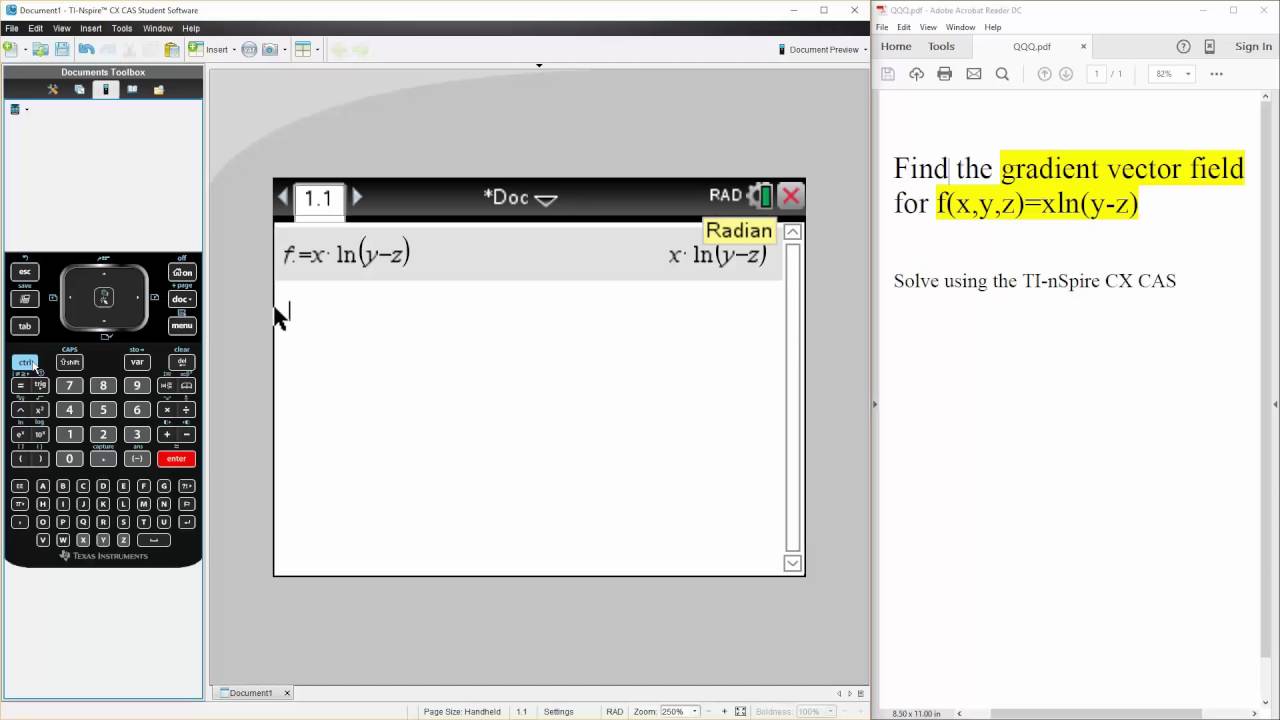Click the esc key on the keypad
Viewport: 1280px width, 720px height.
point(25,272)
